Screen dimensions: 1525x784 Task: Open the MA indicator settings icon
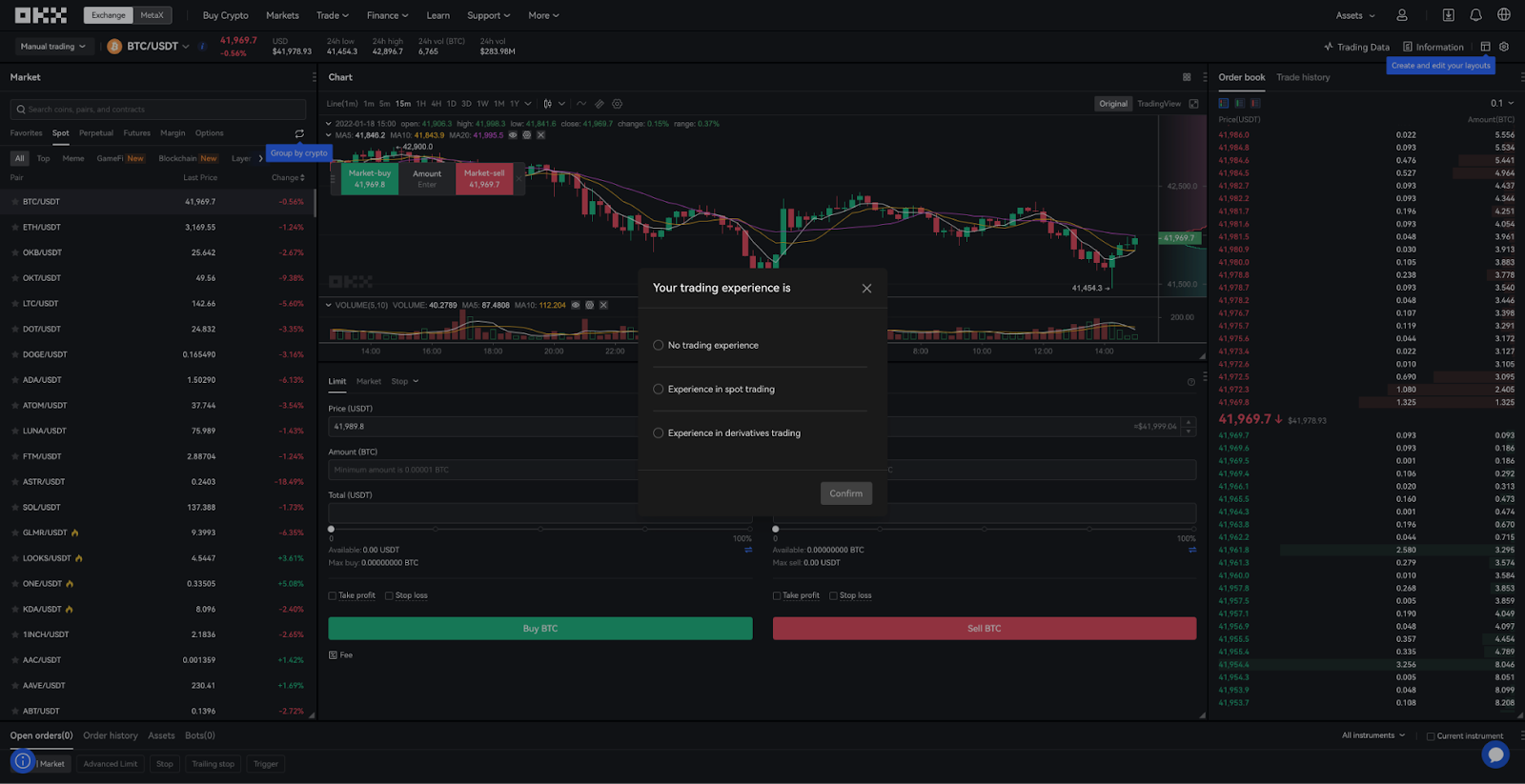[x=526, y=135]
